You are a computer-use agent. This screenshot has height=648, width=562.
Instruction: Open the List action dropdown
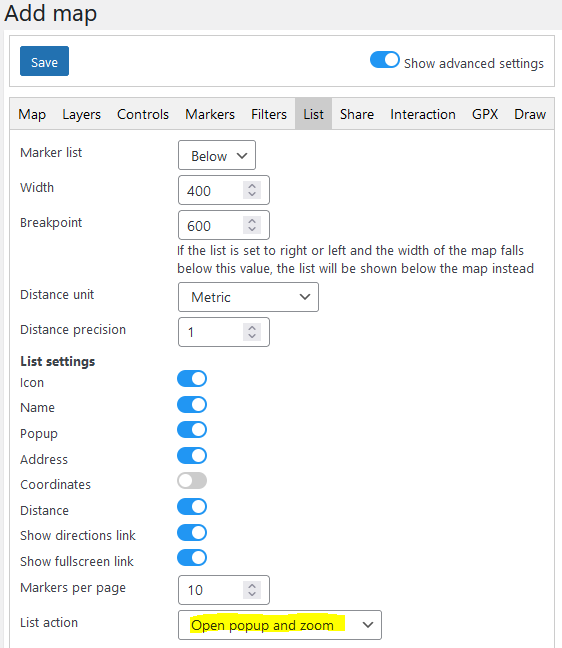click(280, 625)
